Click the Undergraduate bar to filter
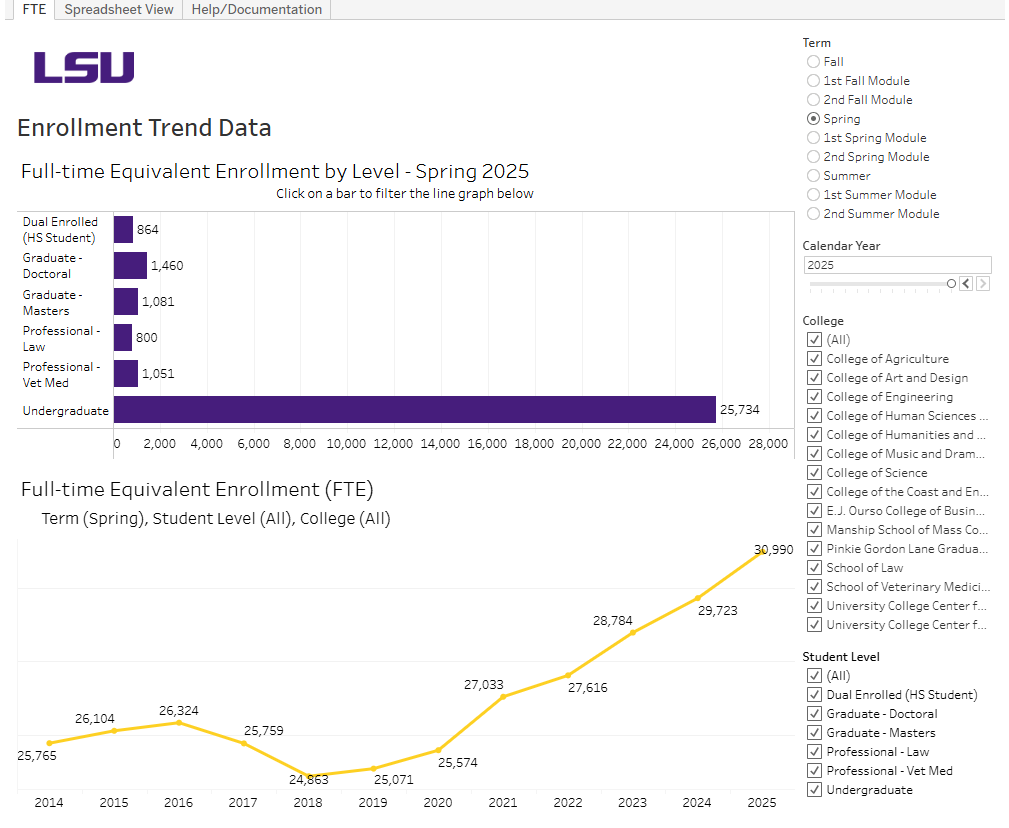Screen dimensions: 1009x828 click(x=400, y=410)
